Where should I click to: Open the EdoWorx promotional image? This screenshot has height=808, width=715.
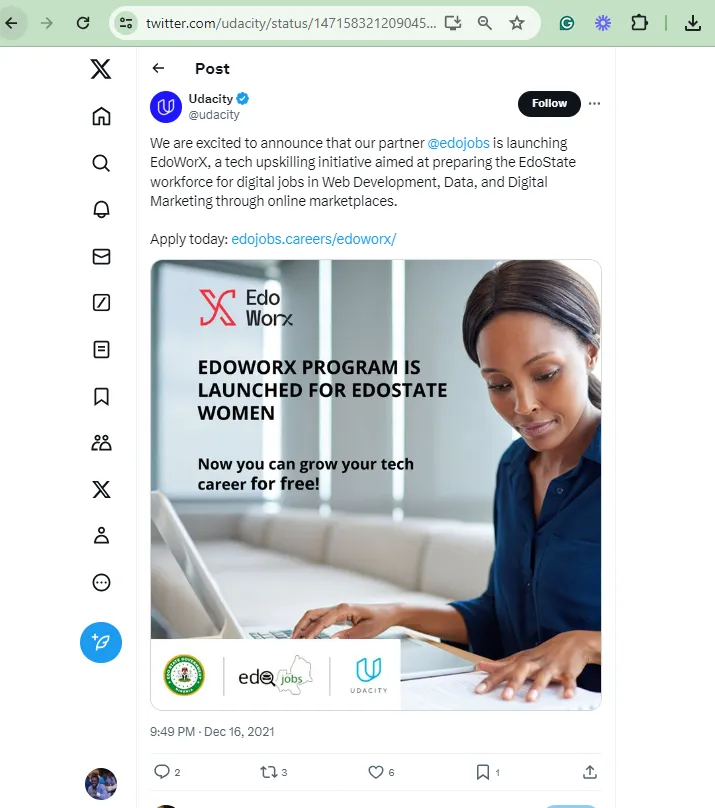tap(376, 484)
